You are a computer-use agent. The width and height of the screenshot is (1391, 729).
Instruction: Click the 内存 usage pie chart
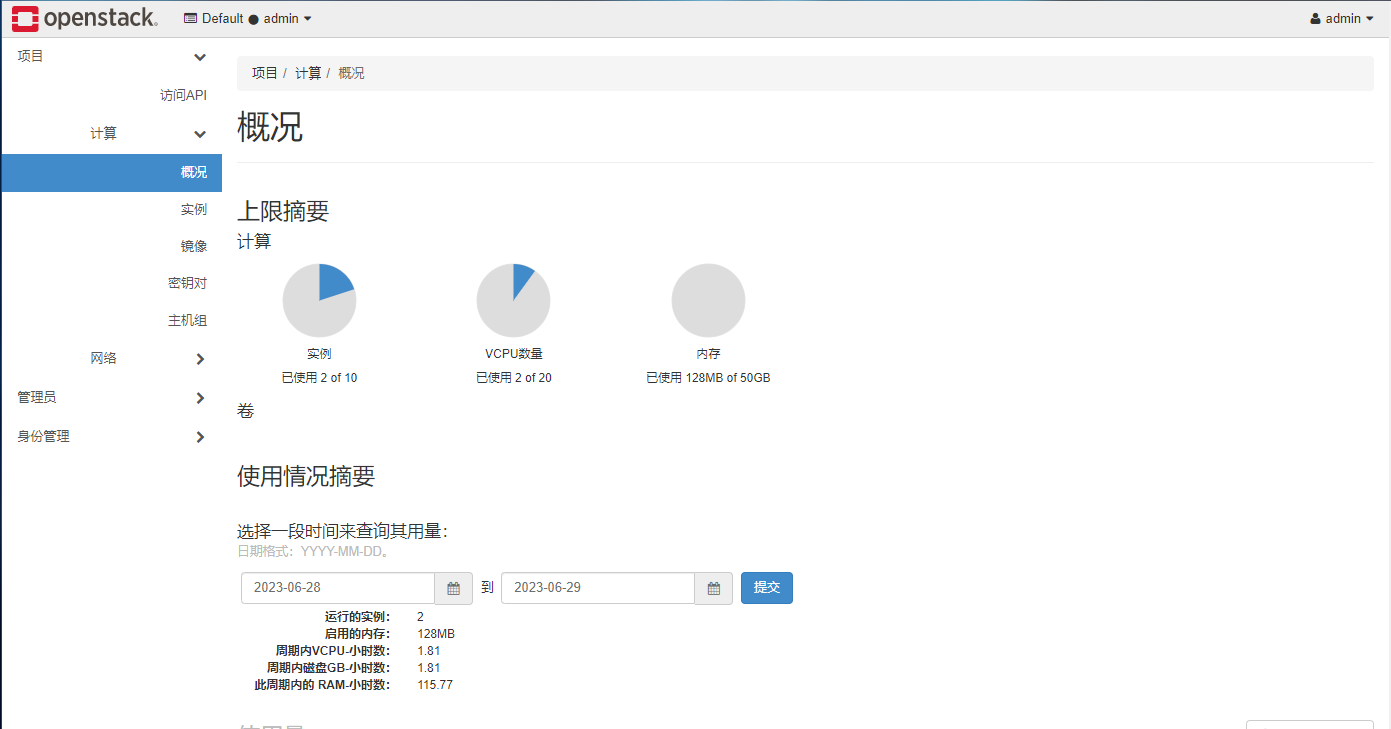point(708,299)
